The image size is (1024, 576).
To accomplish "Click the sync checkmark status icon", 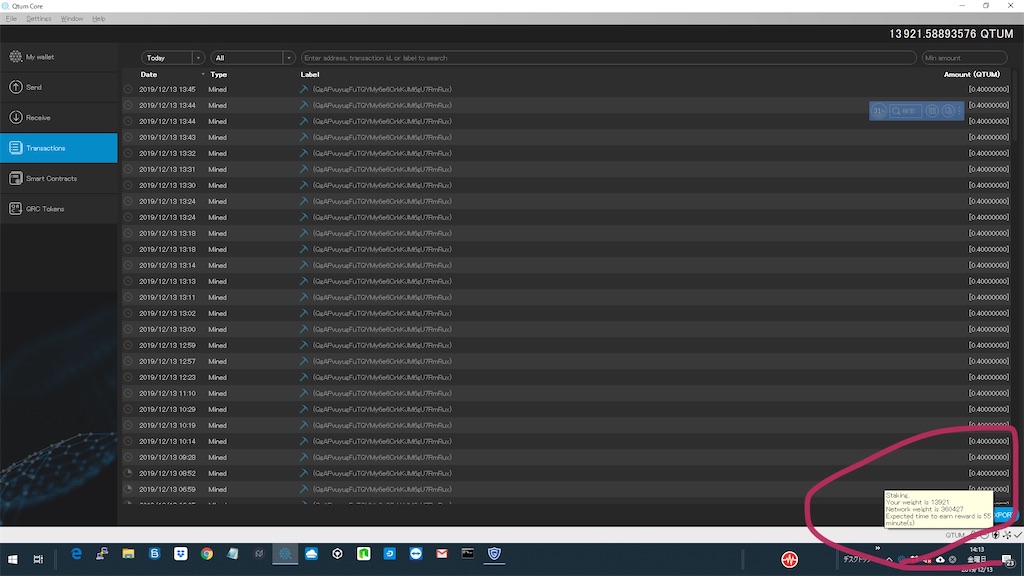I will point(1017,535).
